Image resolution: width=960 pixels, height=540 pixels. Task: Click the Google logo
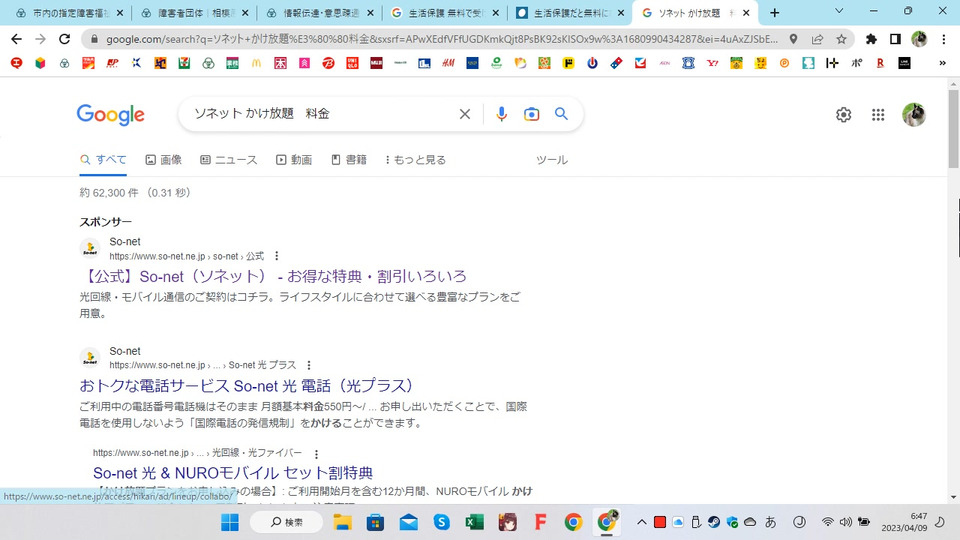coord(111,114)
